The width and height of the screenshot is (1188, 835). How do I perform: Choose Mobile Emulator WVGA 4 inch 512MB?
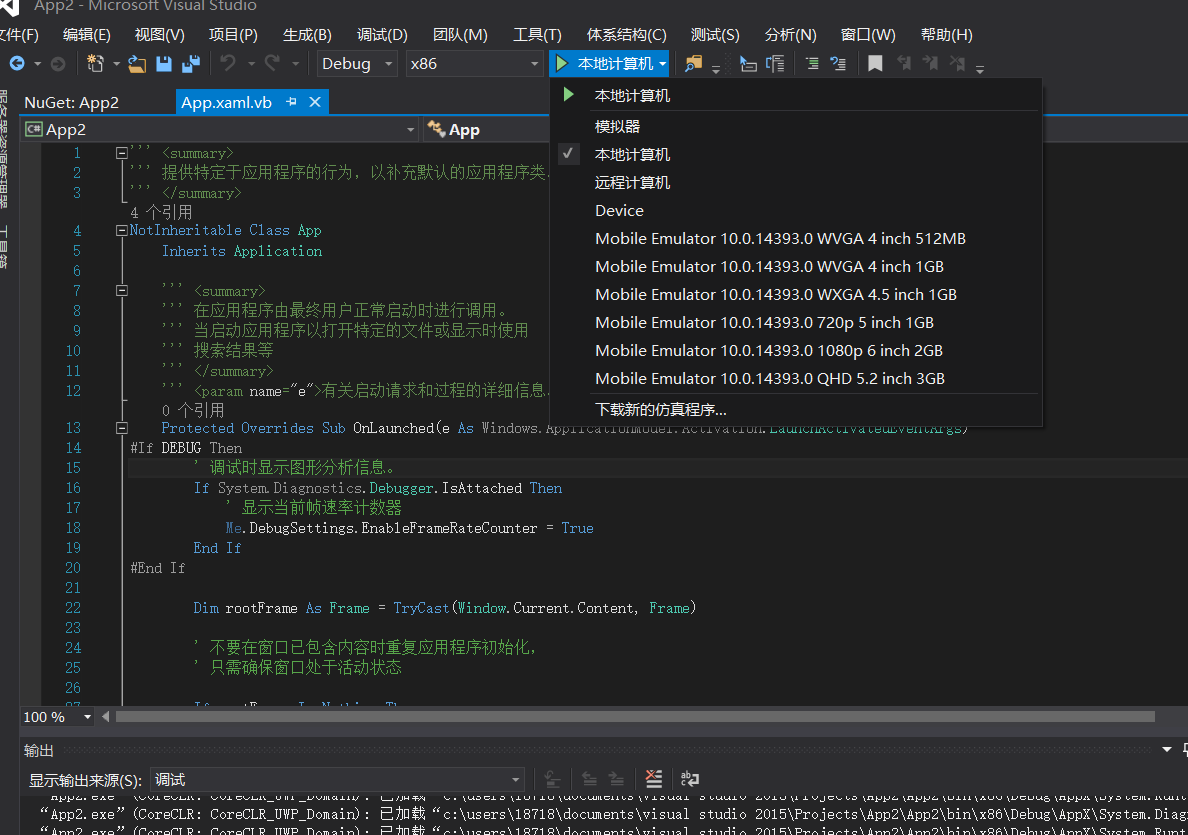797,239
